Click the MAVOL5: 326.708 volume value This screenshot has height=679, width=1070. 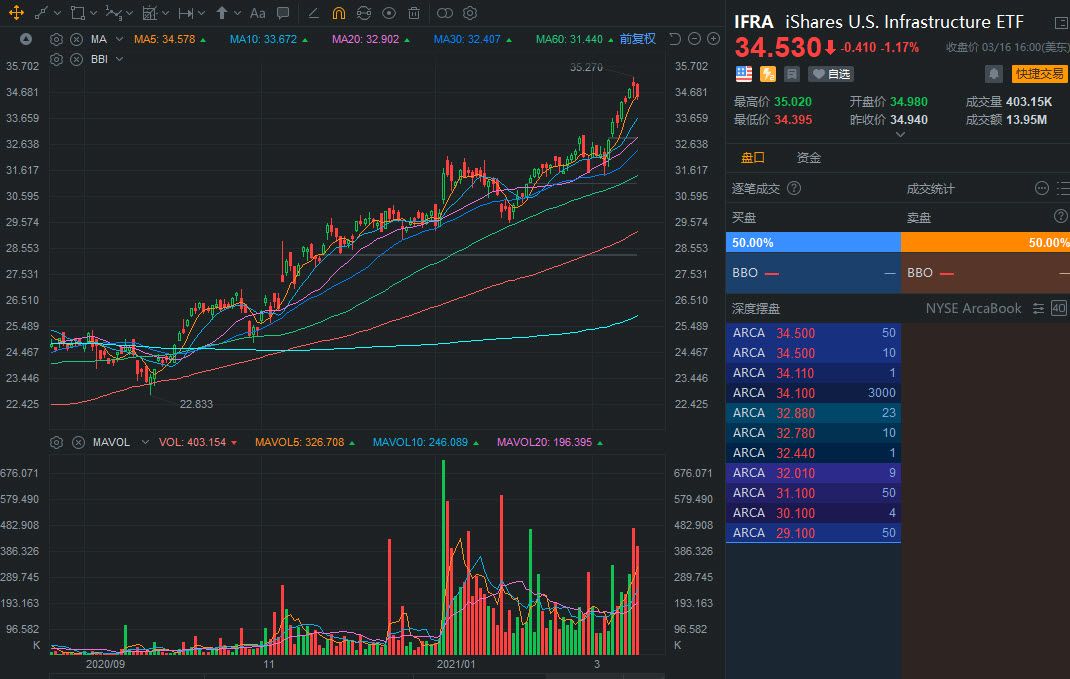300,442
